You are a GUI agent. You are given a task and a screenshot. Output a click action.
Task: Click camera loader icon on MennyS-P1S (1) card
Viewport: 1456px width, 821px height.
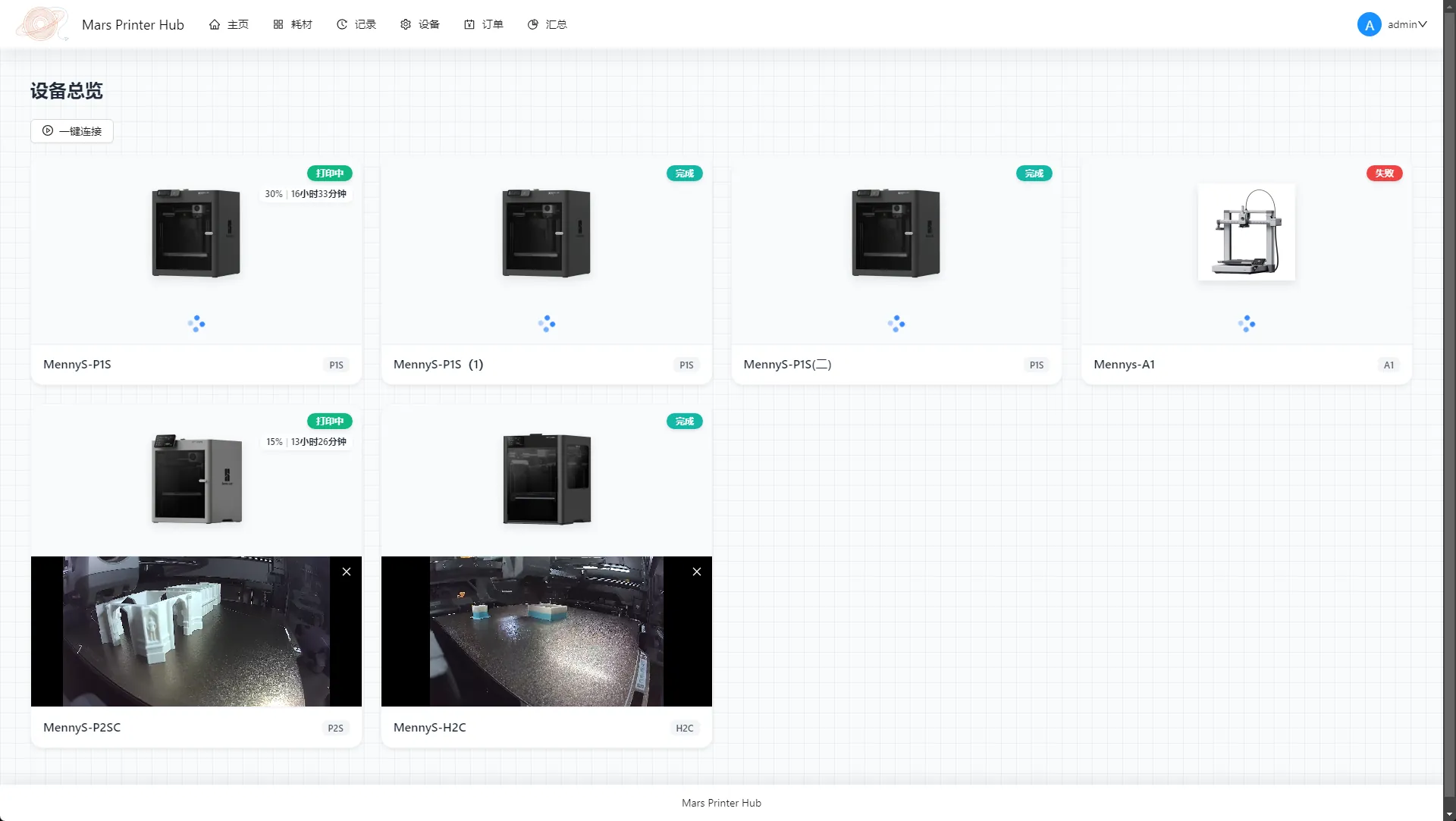pos(547,324)
